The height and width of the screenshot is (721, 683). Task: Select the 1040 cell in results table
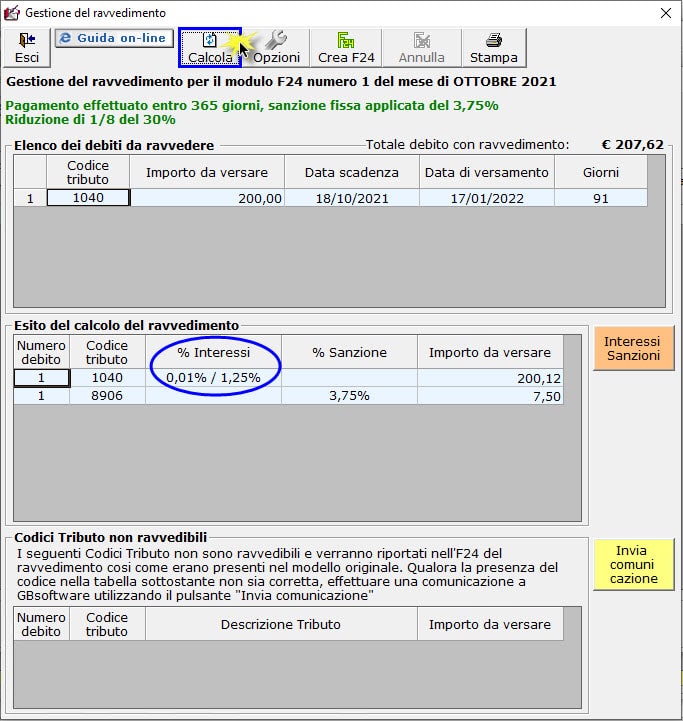point(107,378)
